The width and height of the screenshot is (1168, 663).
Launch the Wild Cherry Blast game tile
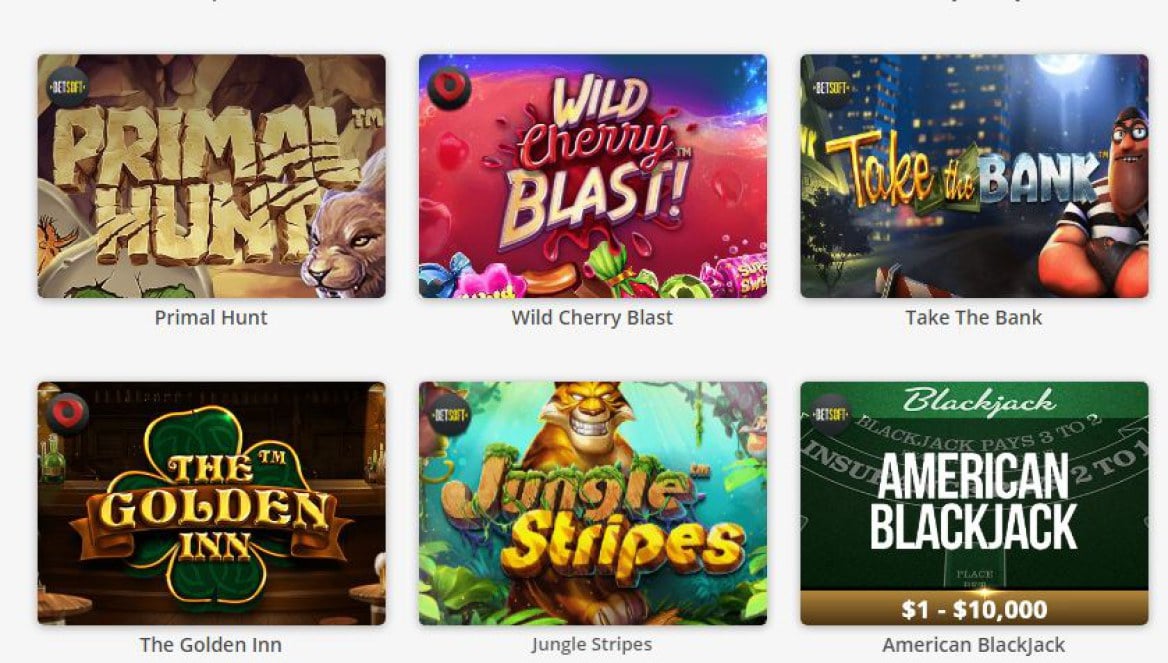point(593,176)
